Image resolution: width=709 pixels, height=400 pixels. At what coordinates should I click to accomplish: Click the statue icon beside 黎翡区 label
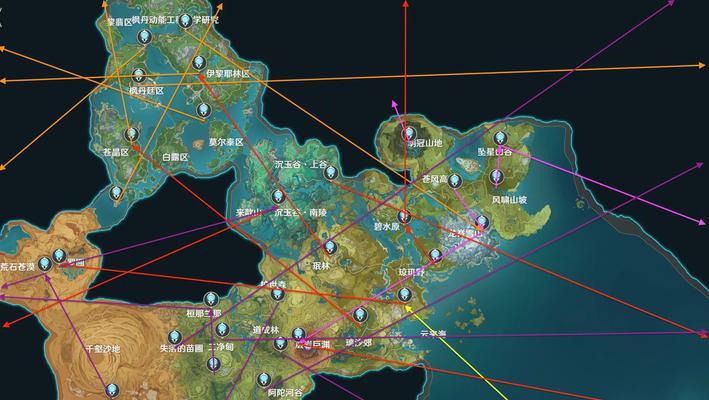pyautogui.click(x=144, y=36)
